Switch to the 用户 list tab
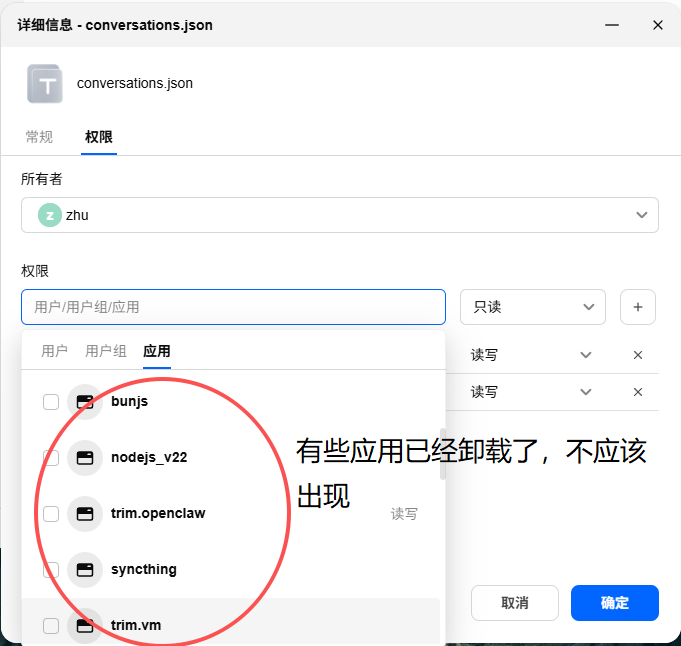 [x=54, y=351]
